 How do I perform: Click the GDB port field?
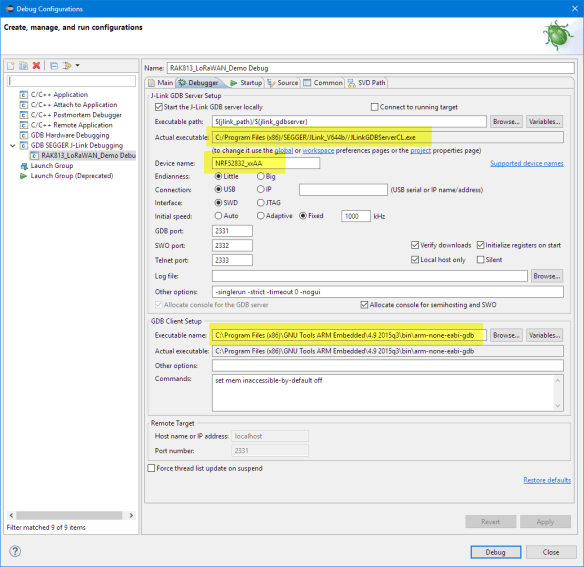[x=232, y=231]
